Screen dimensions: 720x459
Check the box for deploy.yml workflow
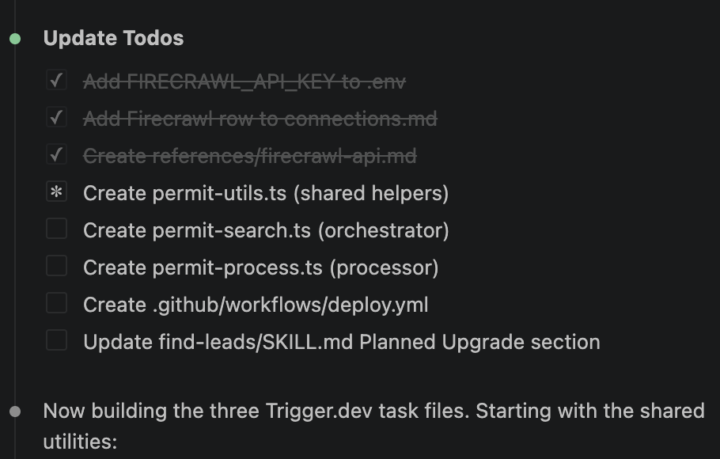coord(56,303)
